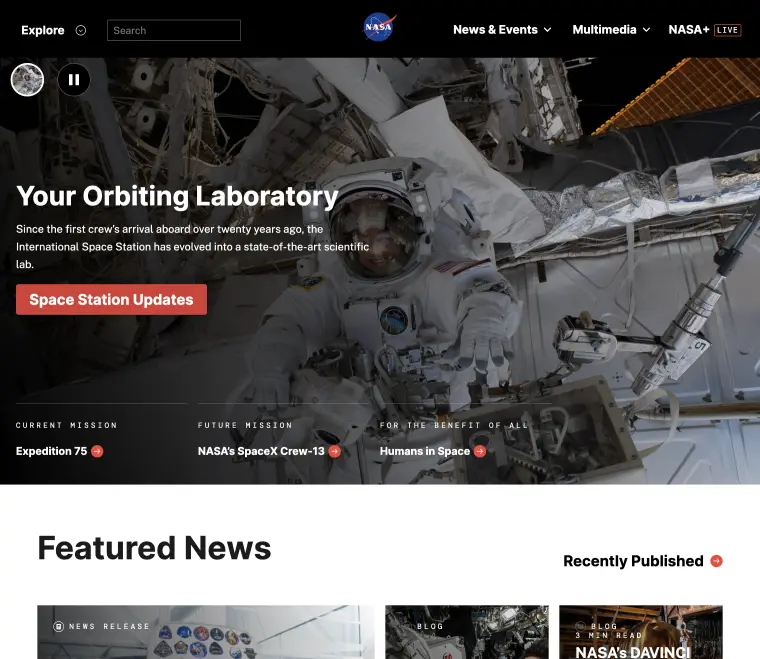The width and height of the screenshot is (760, 659).
Task: Click the Explore circled chevron icon
Action: click(81, 31)
